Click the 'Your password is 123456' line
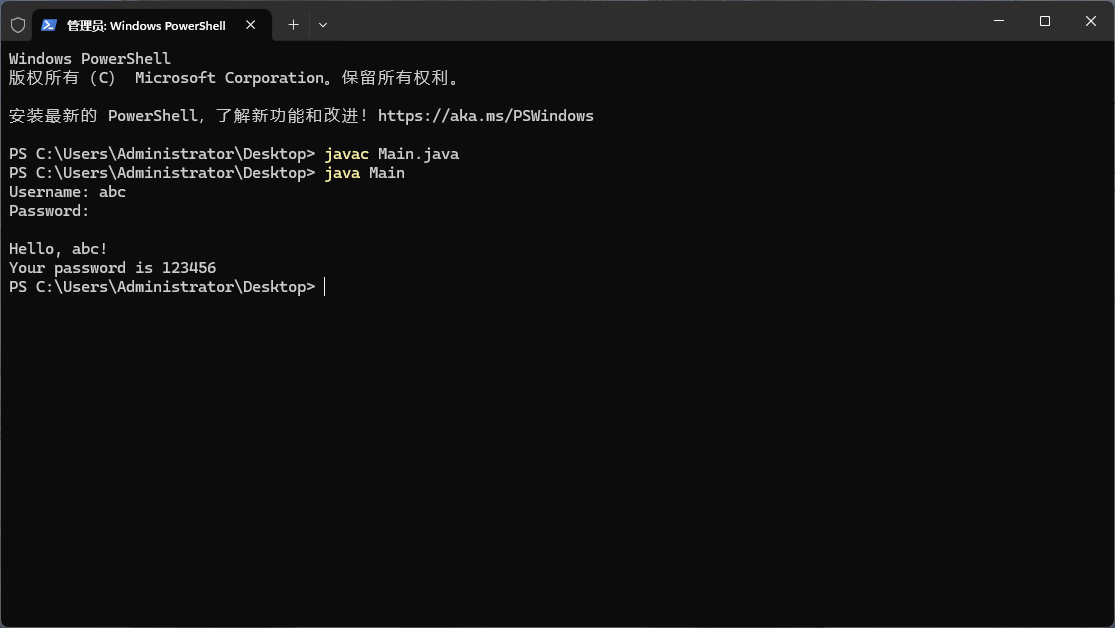1115x628 pixels. [x=112, y=268]
